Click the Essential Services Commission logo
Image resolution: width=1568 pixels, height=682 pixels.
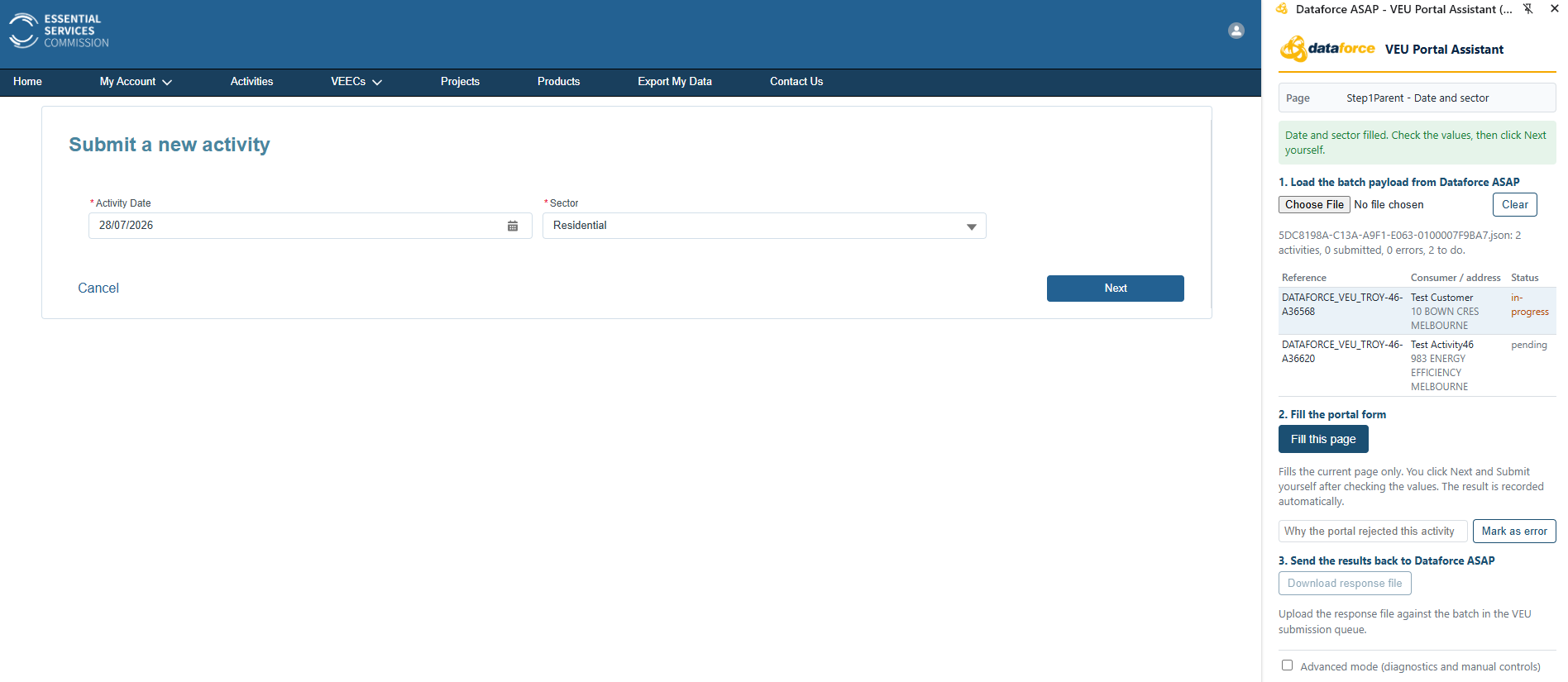click(x=59, y=31)
